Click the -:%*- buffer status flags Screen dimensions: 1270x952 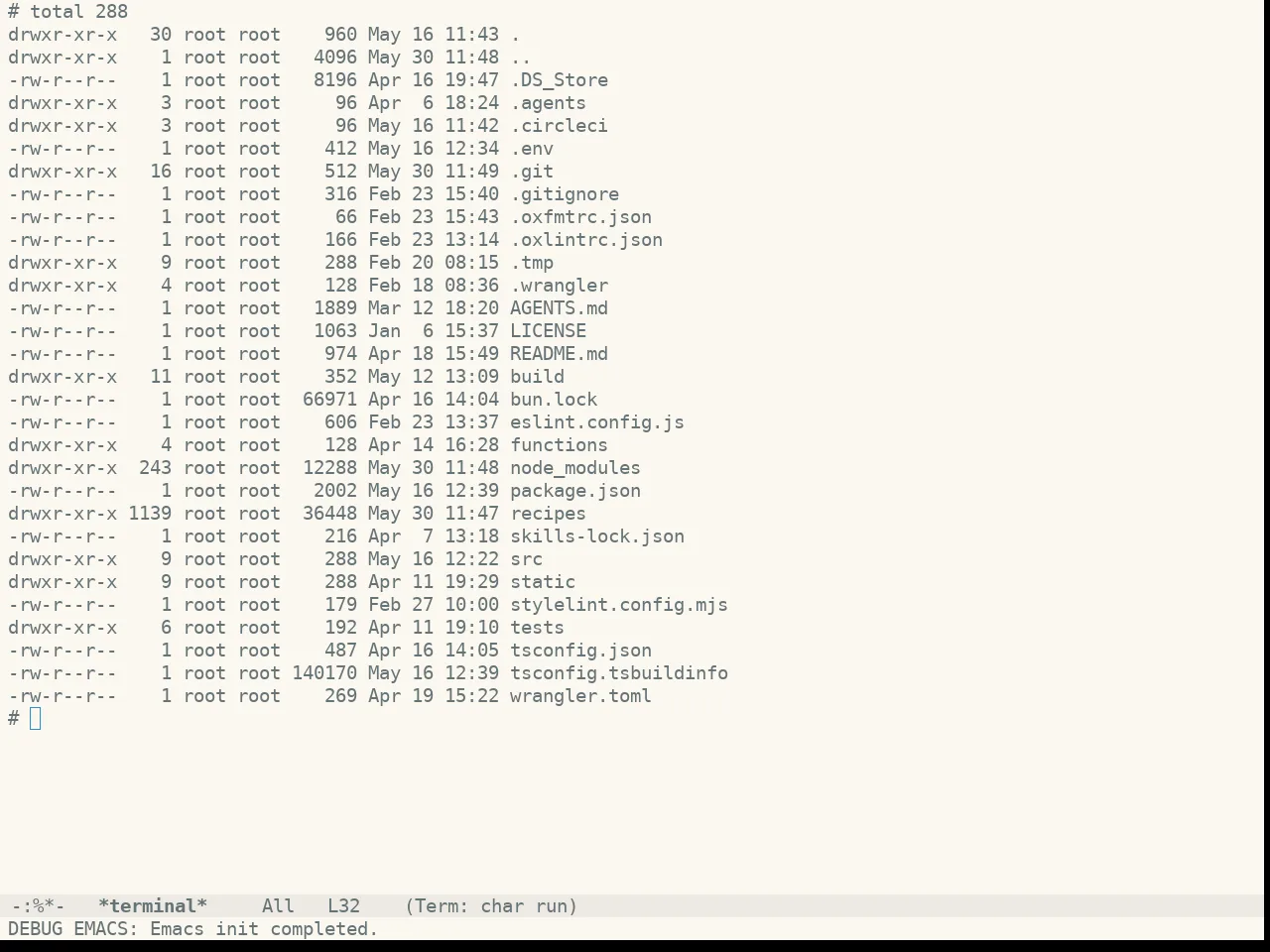click(38, 906)
